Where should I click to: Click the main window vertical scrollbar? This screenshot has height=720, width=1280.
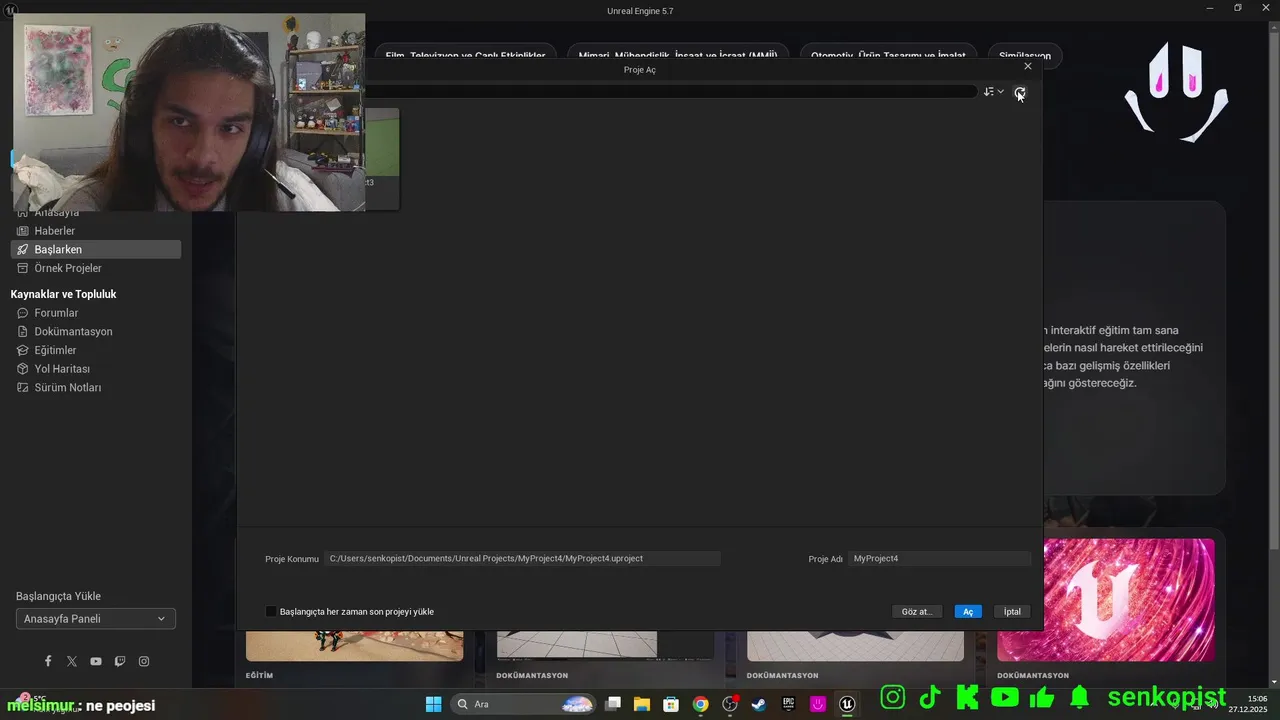[1273, 290]
